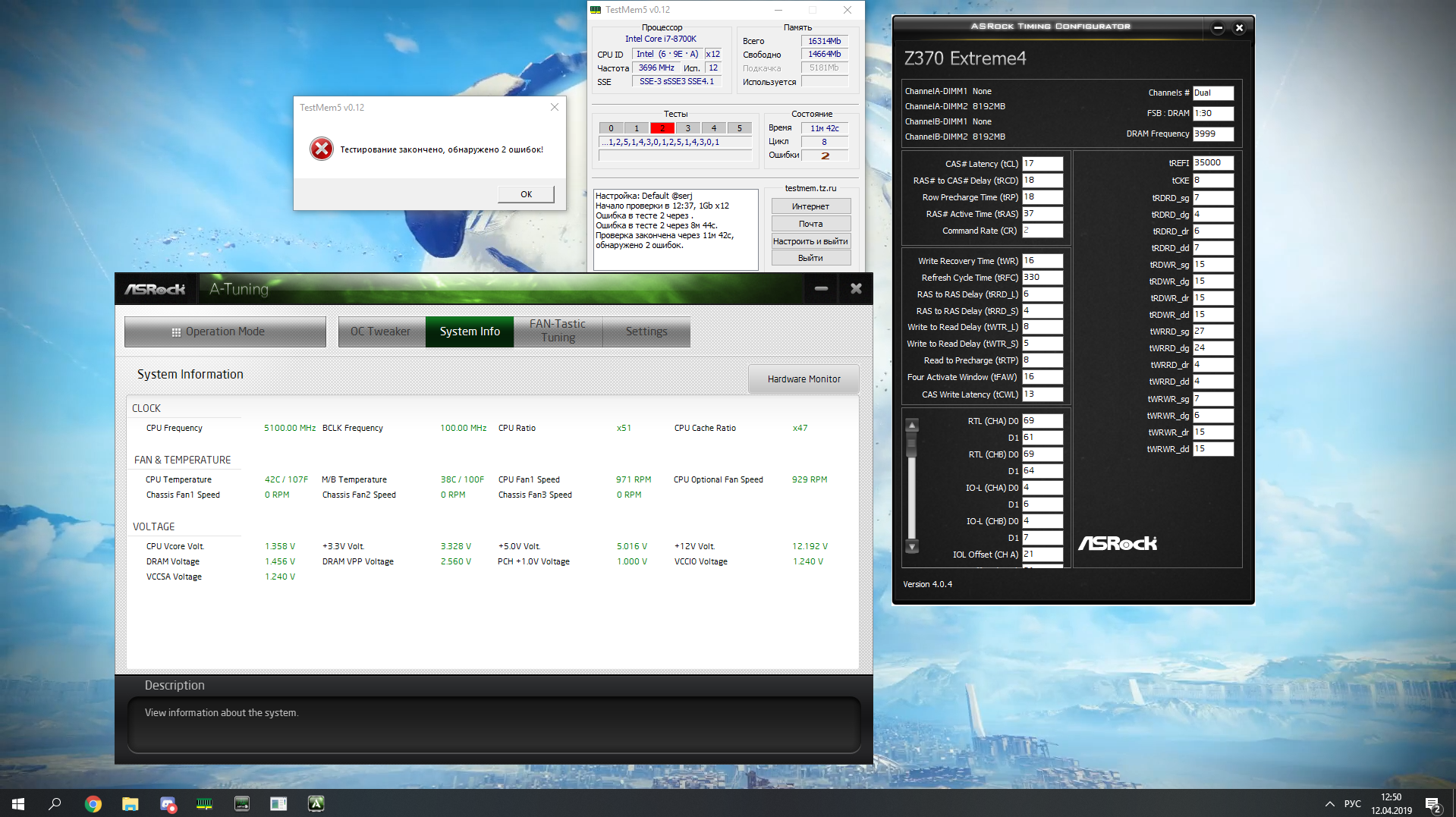
Task: Click the FSB : DRAM field
Action: 1213,114
